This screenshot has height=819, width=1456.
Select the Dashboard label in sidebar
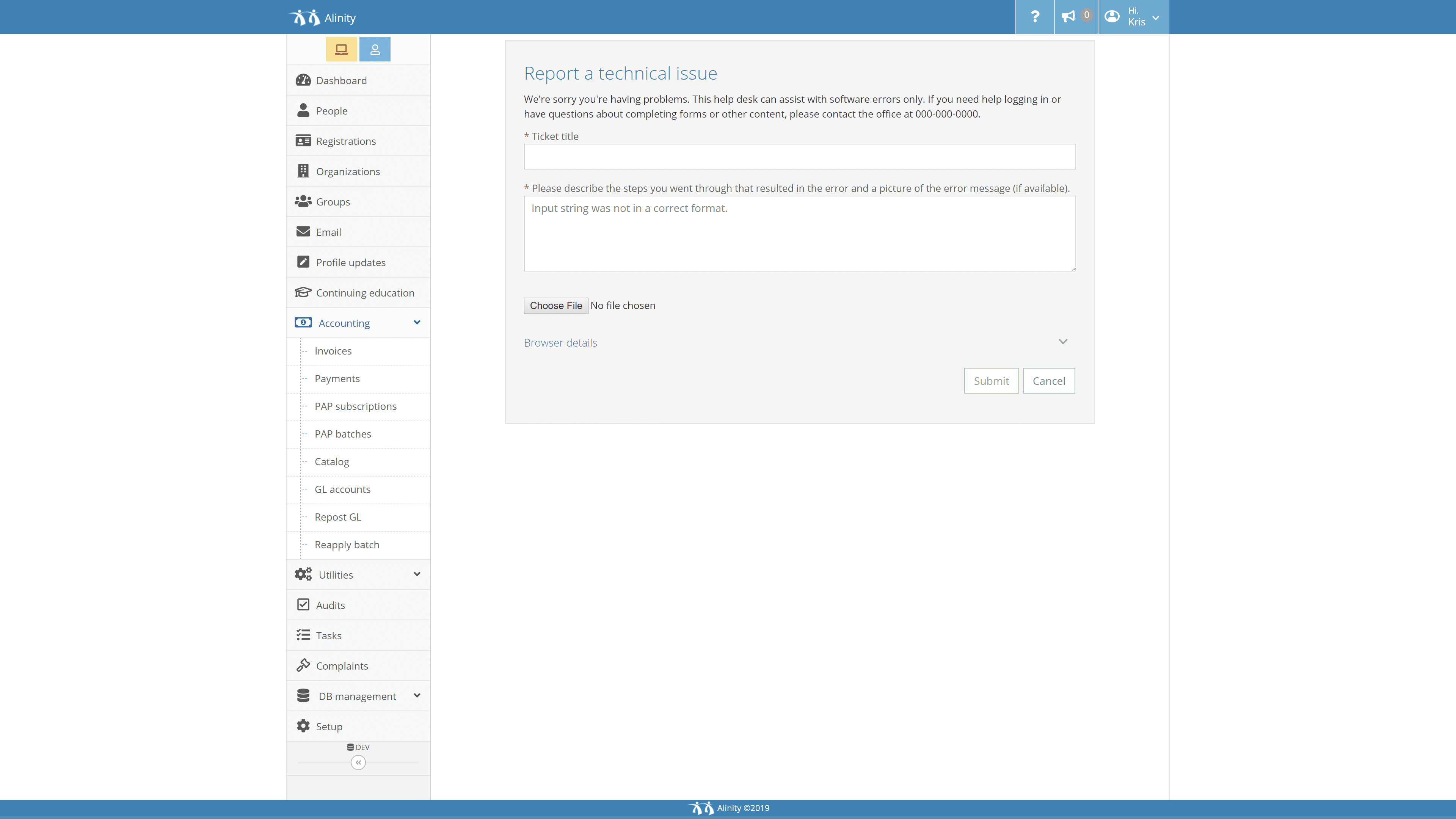pos(341,80)
